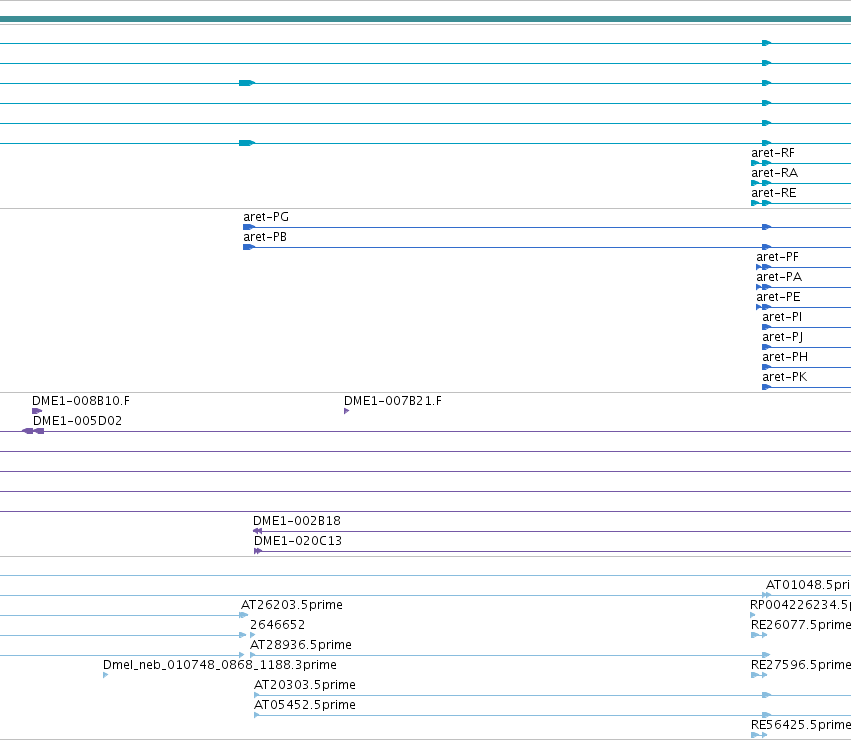Choose the RE56425.5prime EST label

801,725
